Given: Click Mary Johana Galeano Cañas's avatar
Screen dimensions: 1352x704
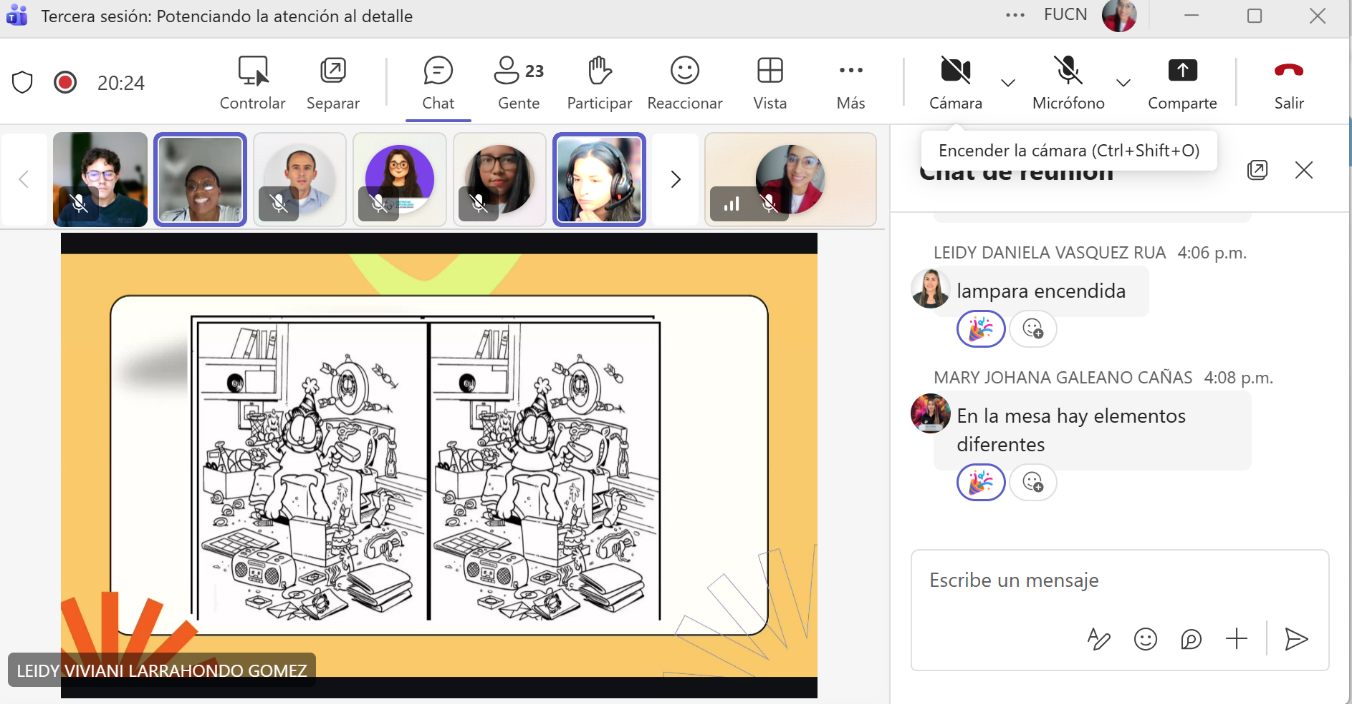Looking at the screenshot, I should (930, 413).
